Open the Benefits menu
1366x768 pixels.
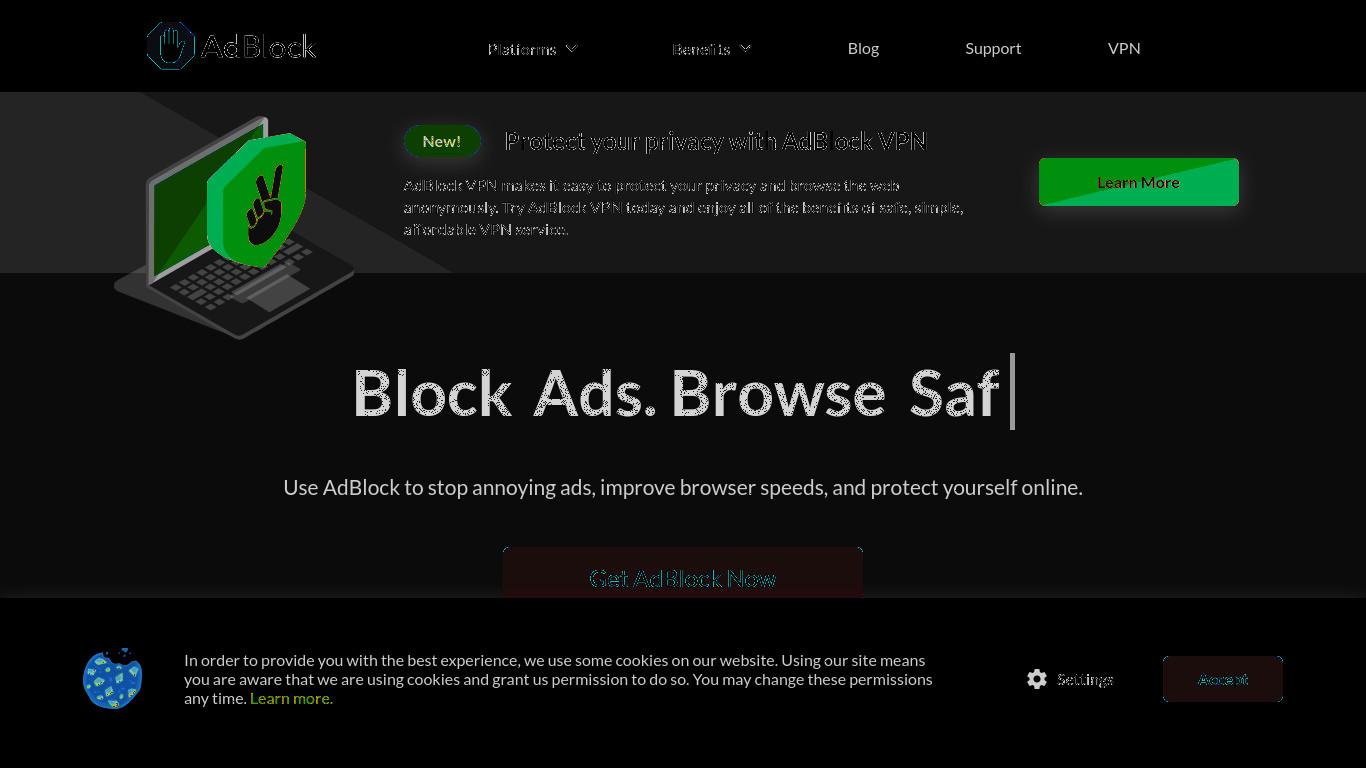click(x=701, y=49)
